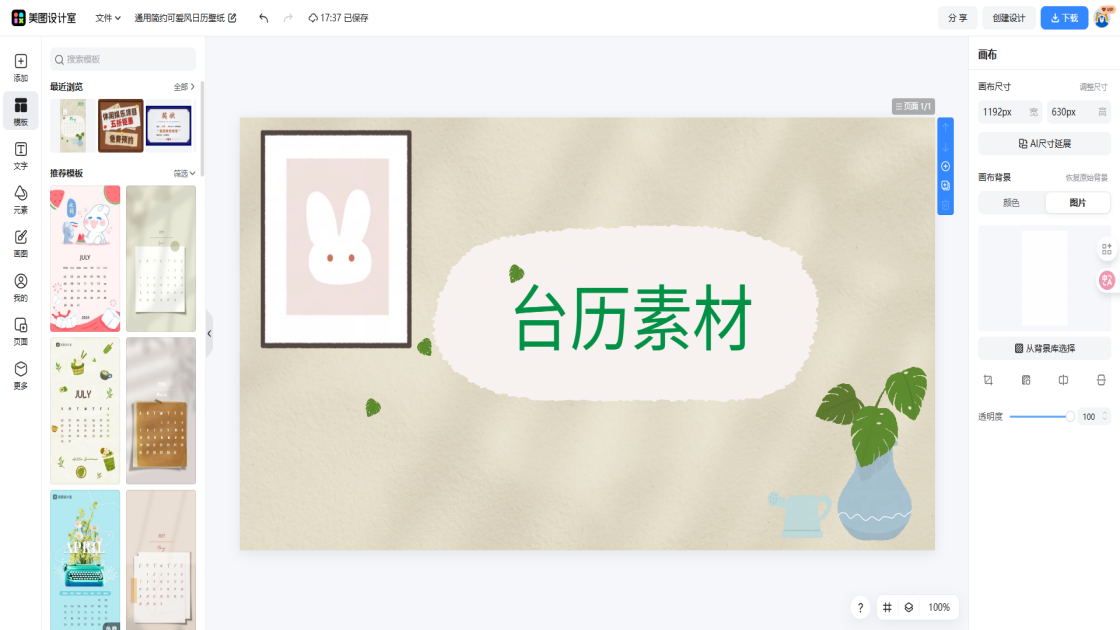Select the 图片 (Image) background option
Image resolution: width=1120 pixels, height=630 pixels.
(x=1077, y=203)
